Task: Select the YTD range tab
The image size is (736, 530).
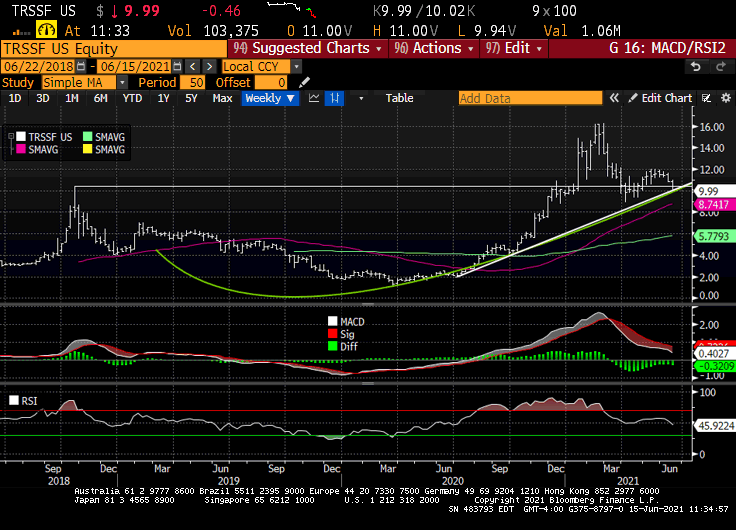Action: tap(132, 98)
